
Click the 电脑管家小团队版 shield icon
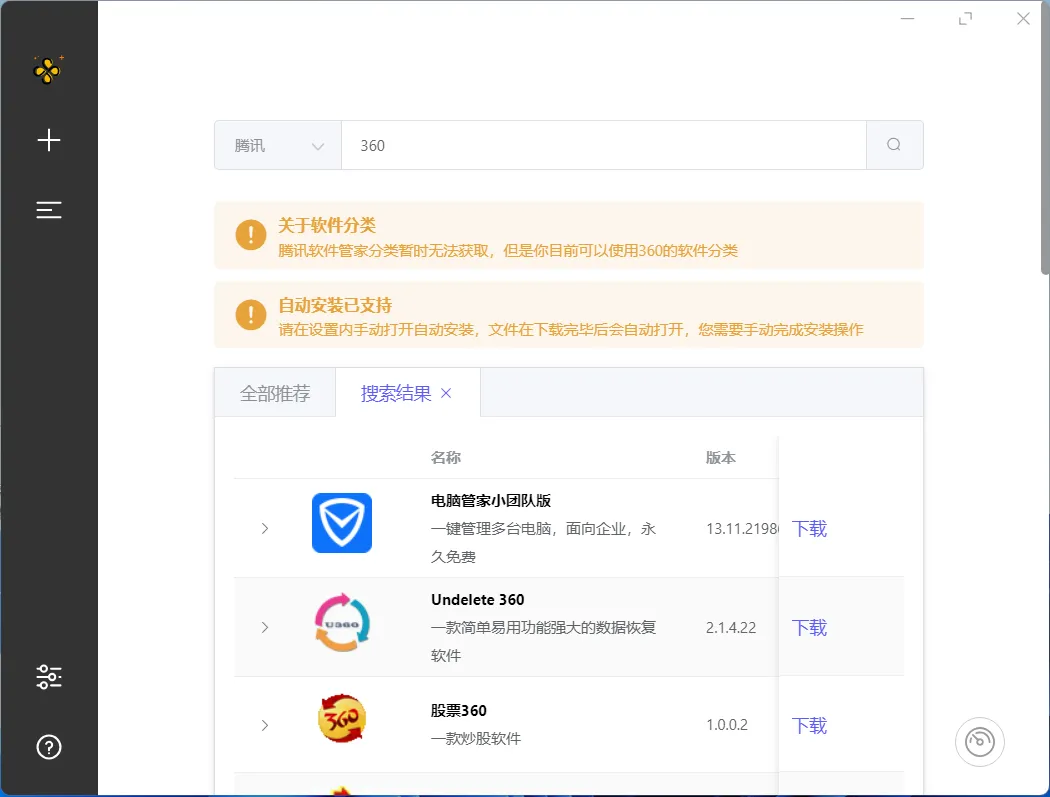342,523
